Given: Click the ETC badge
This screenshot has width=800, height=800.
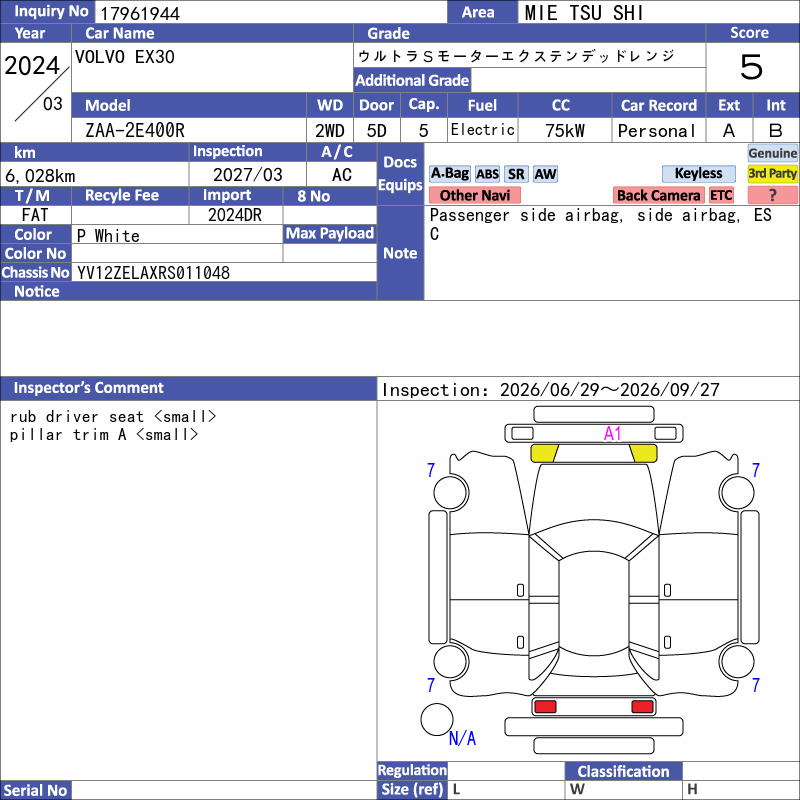Looking at the screenshot, I should [x=721, y=195].
